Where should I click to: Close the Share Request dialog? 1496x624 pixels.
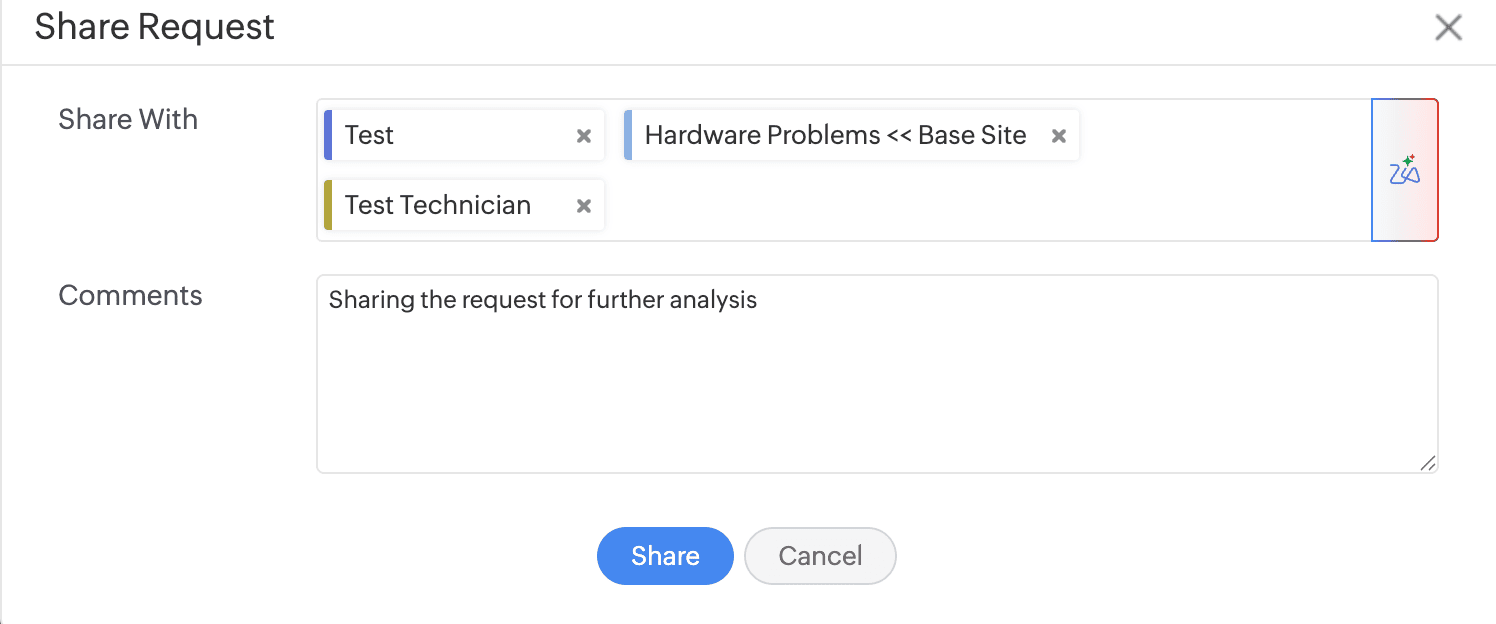pos(1448,28)
